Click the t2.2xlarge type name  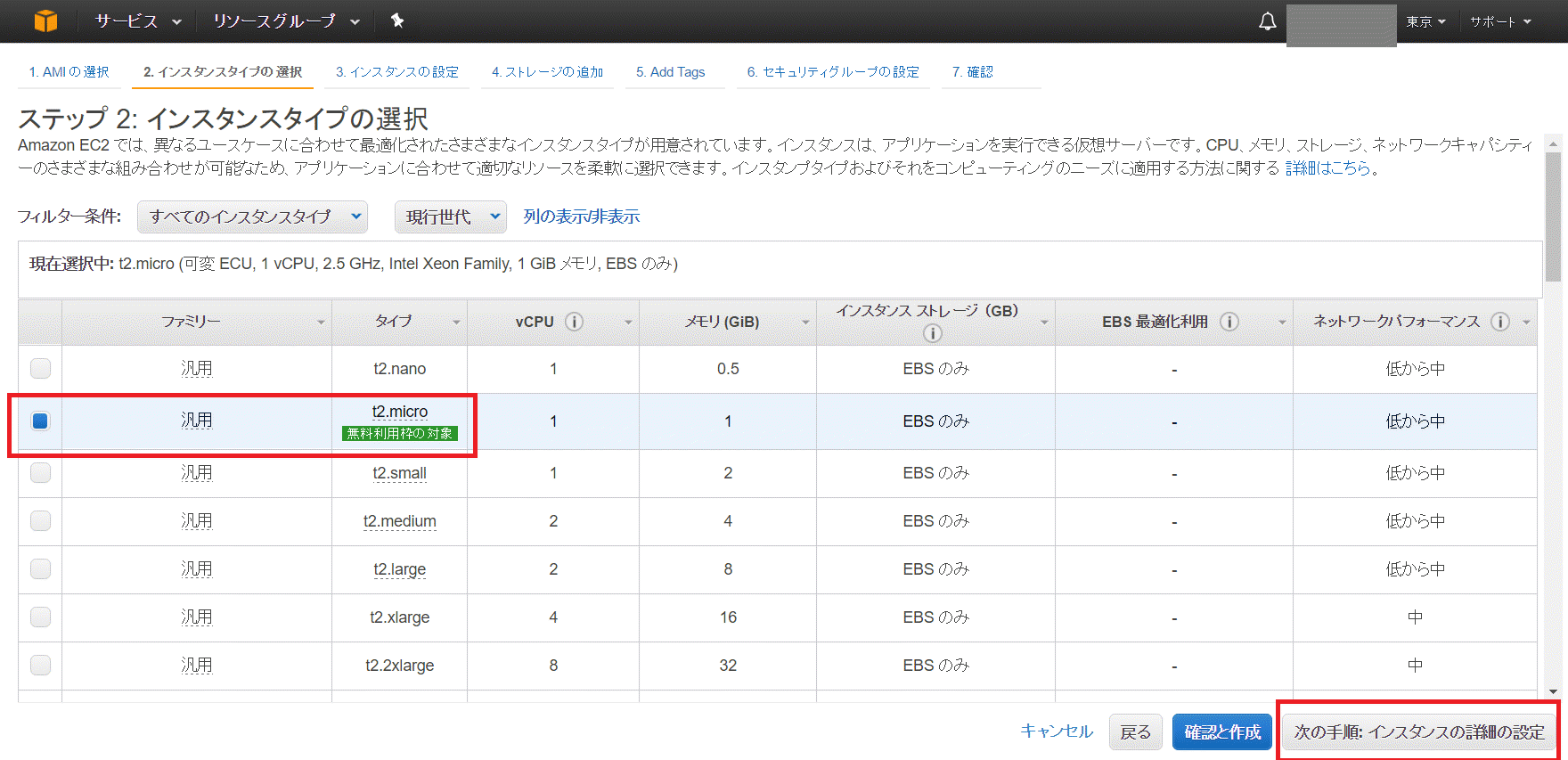pyautogui.click(x=400, y=666)
